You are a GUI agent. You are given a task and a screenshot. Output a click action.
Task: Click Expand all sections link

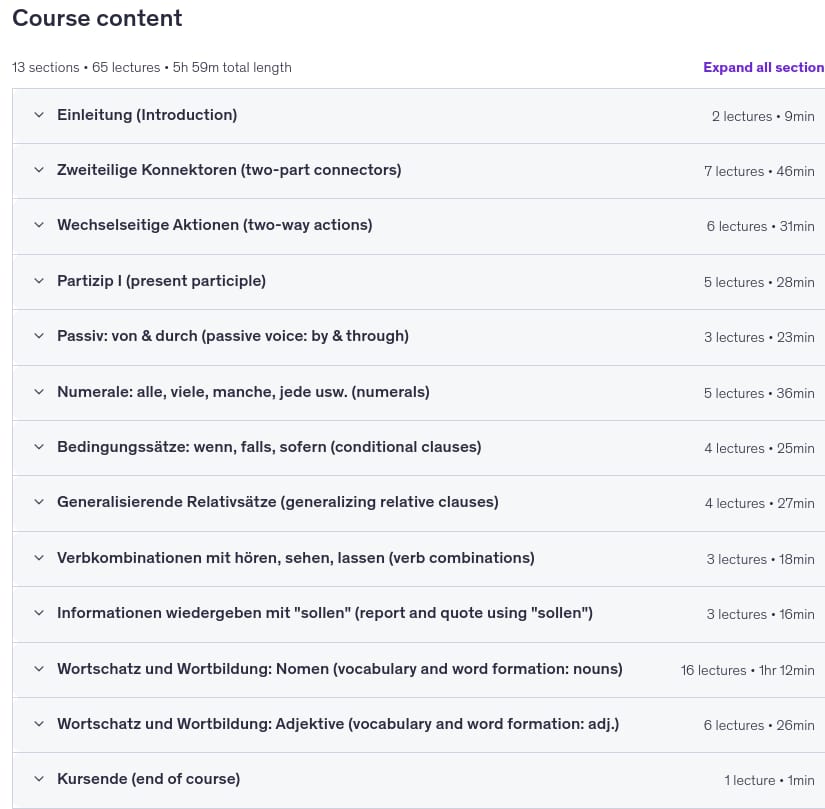(764, 67)
